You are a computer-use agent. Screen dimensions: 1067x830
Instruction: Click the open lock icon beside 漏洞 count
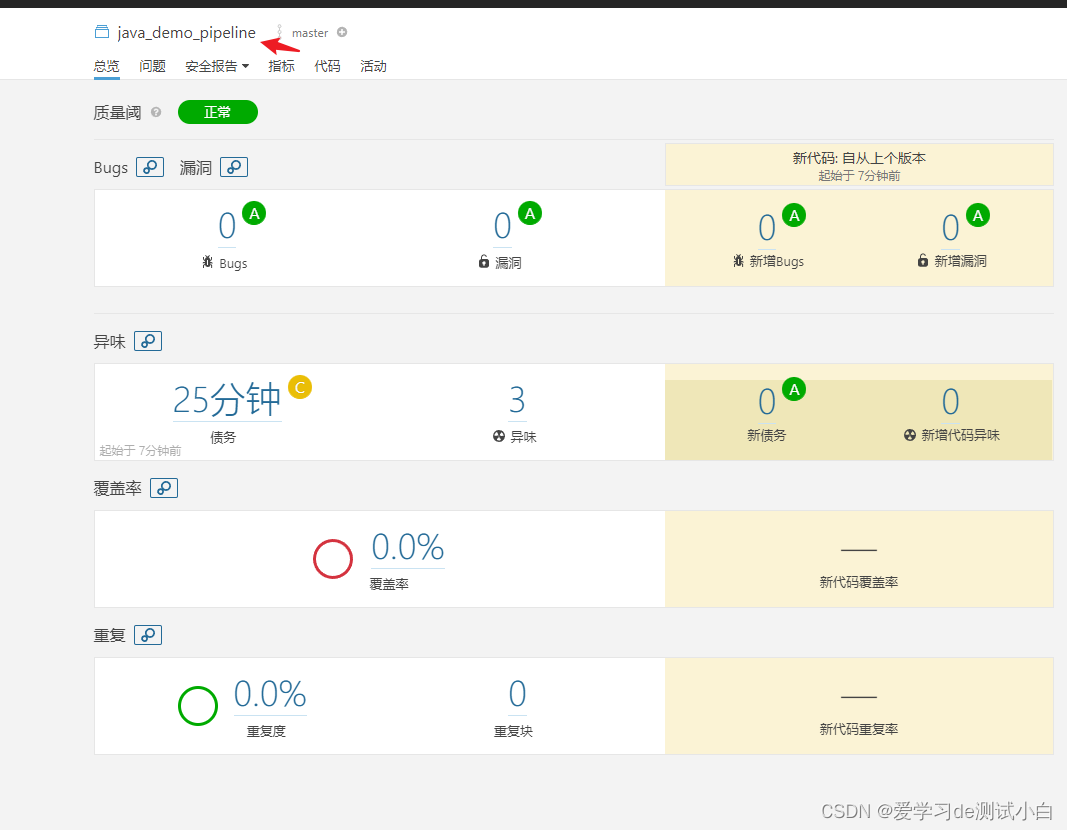pos(484,262)
